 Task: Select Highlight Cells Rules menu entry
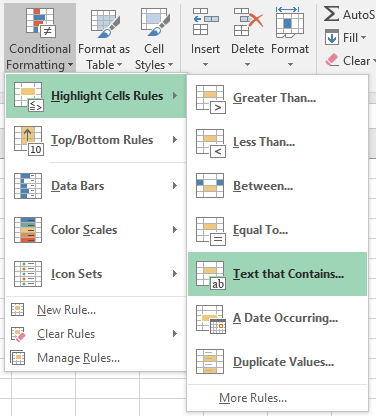[x=96, y=96]
